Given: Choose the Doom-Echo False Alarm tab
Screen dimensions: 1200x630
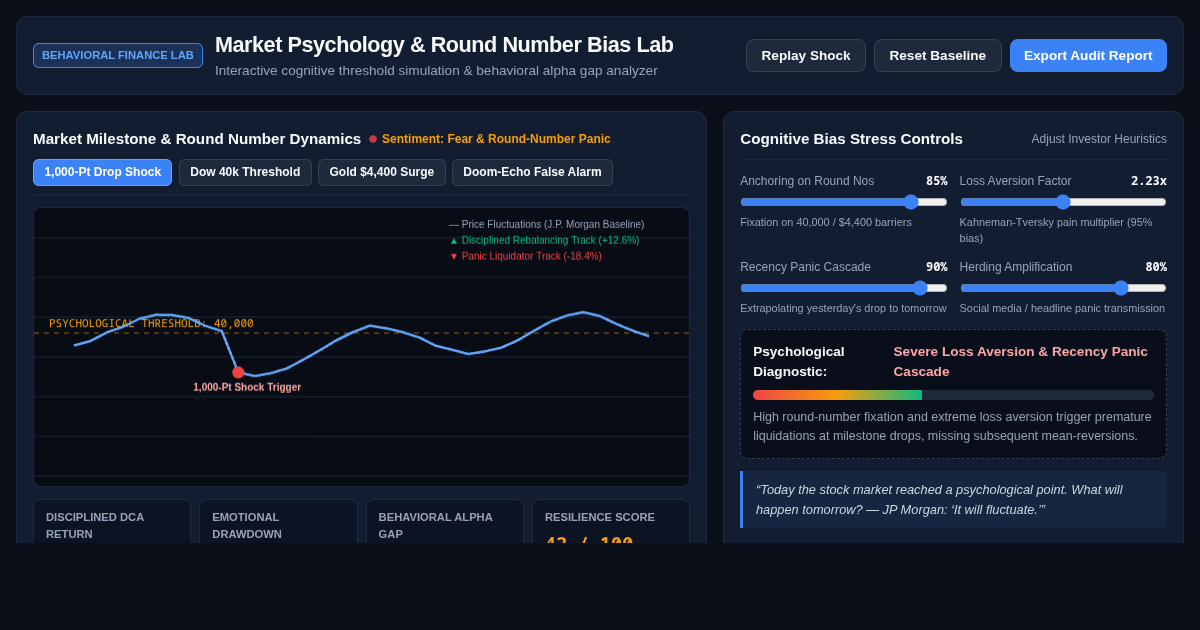Looking at the screenshot, I should 532,172.
